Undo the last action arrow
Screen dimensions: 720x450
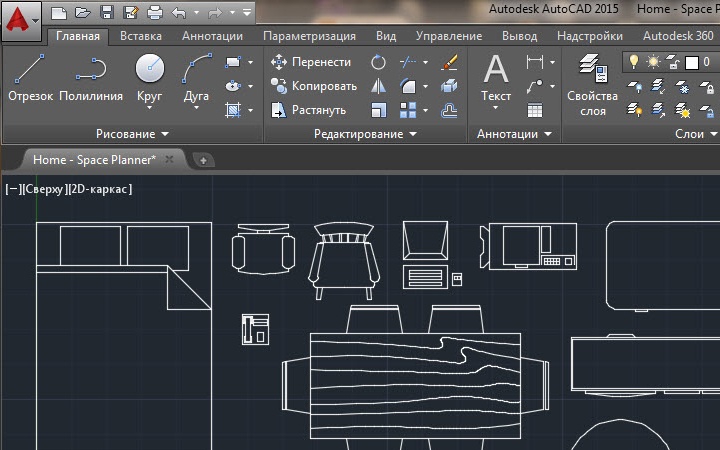[179, 12]
